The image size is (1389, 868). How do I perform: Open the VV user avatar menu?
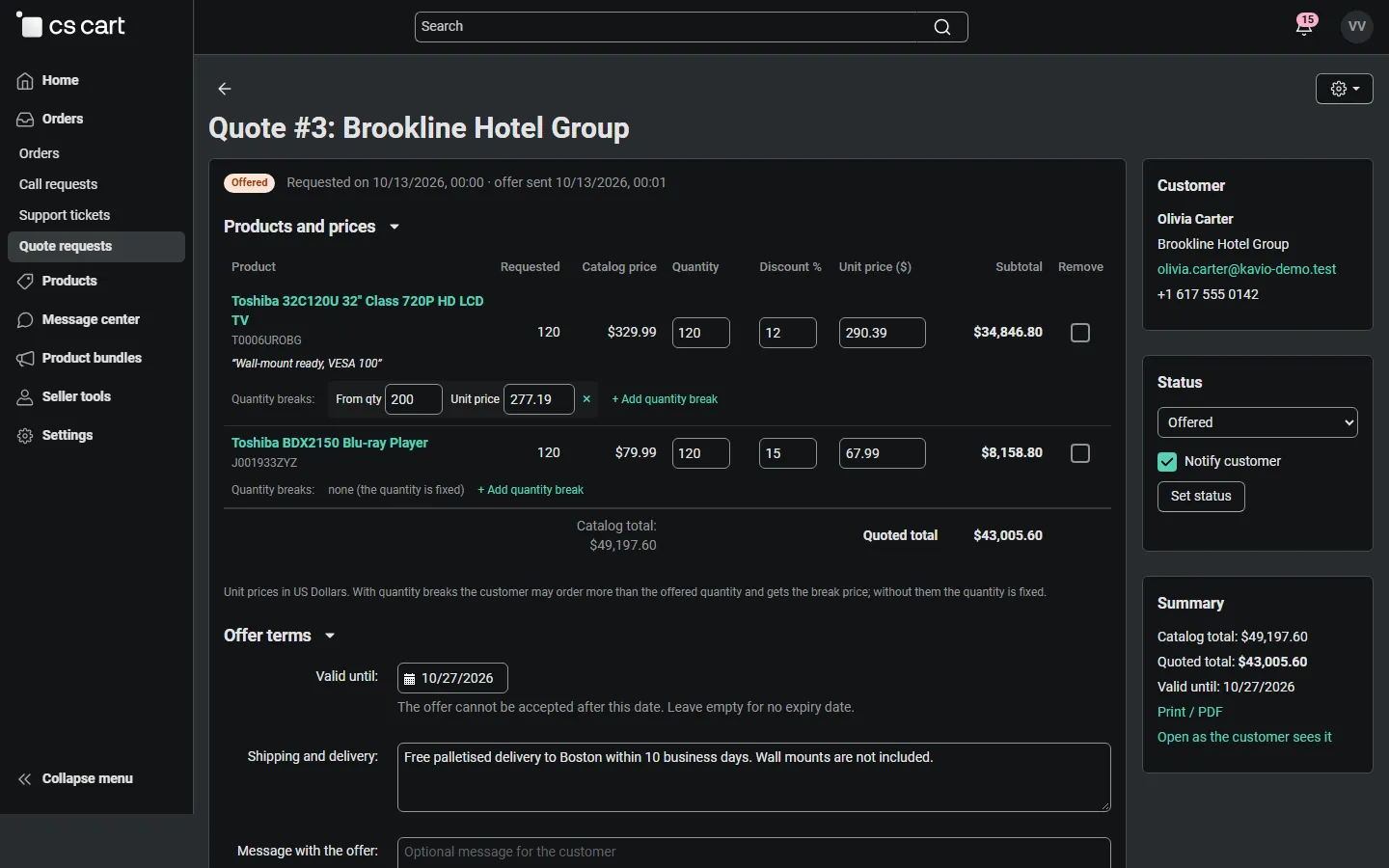(x=1357, y=26)
